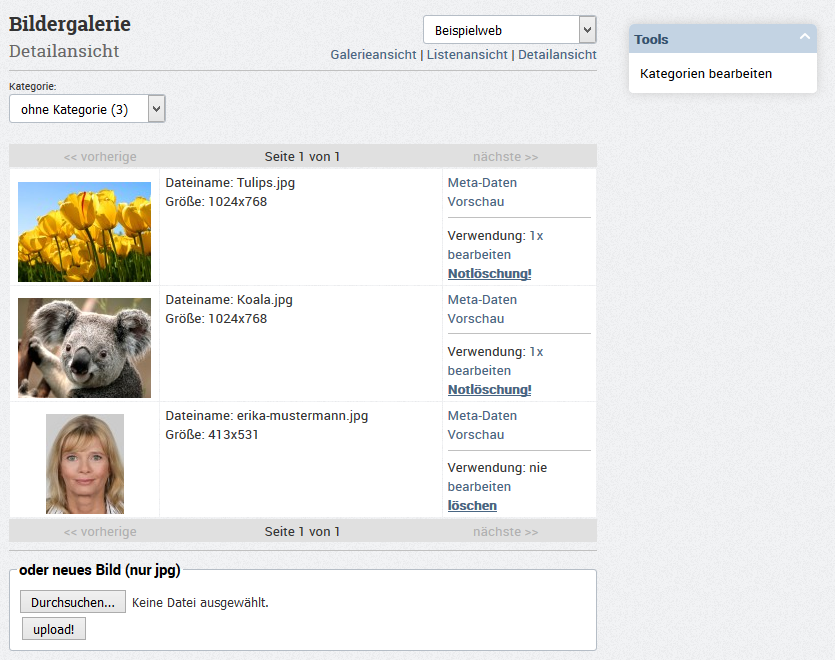This screenshot has width=835, height=660.
Task: Open Kategorien bearbeiten in Tools
Action: (x=706, y=74)
